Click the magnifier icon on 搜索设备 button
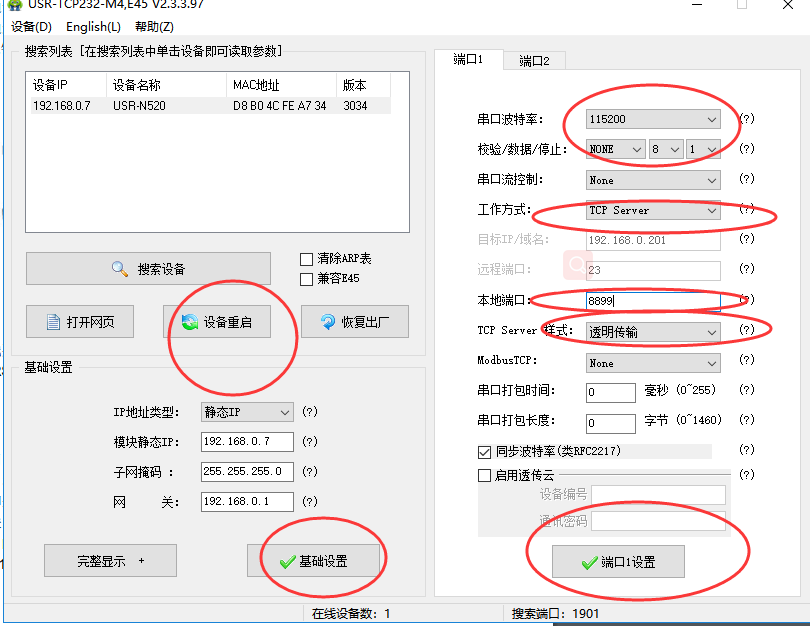810x626 pixels. click(120, 269)
